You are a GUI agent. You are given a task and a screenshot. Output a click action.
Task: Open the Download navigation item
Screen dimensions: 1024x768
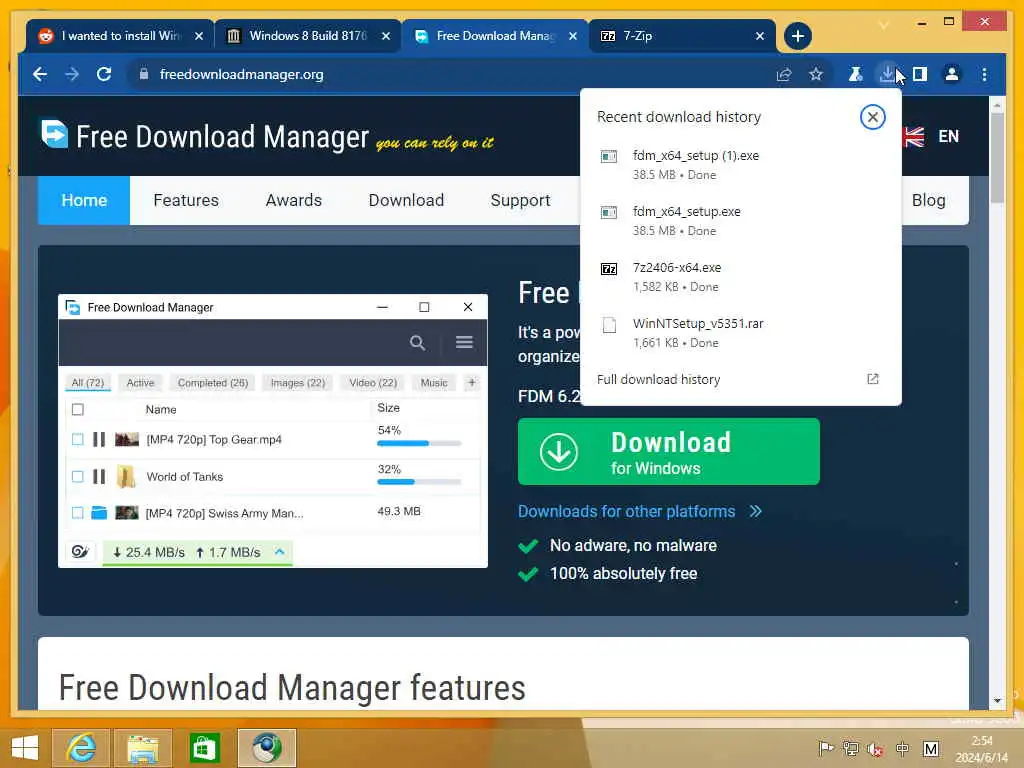406,200
